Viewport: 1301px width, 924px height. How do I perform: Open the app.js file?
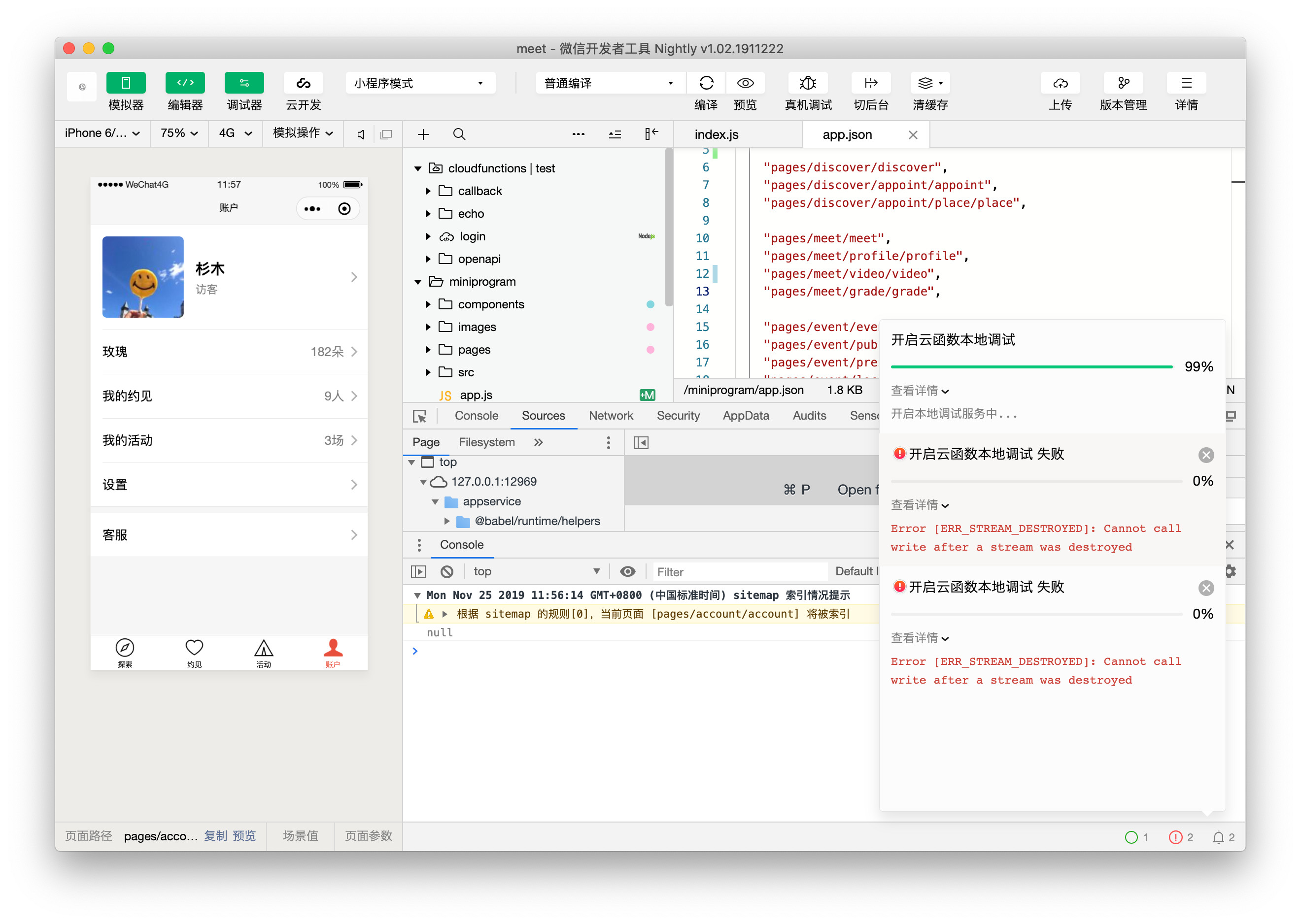point(476,396)
